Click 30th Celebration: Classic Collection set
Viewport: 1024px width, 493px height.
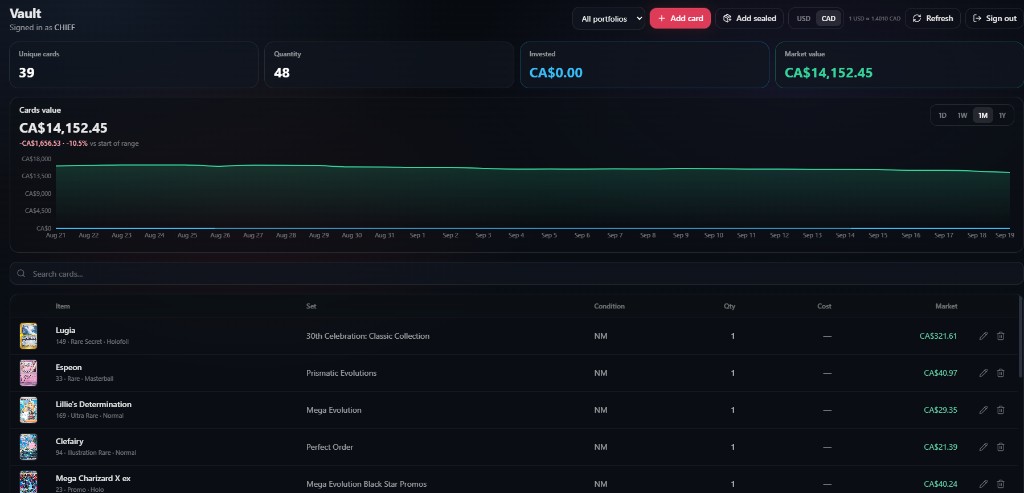pyautogui.click(x=368, y=336)
